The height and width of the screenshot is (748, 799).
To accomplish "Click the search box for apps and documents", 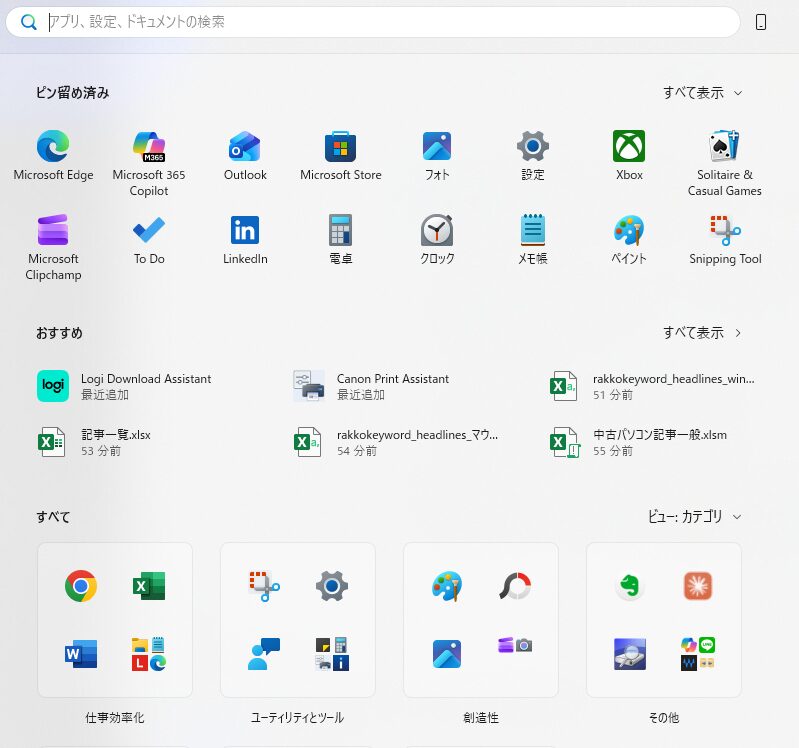I will pos(372,22).
